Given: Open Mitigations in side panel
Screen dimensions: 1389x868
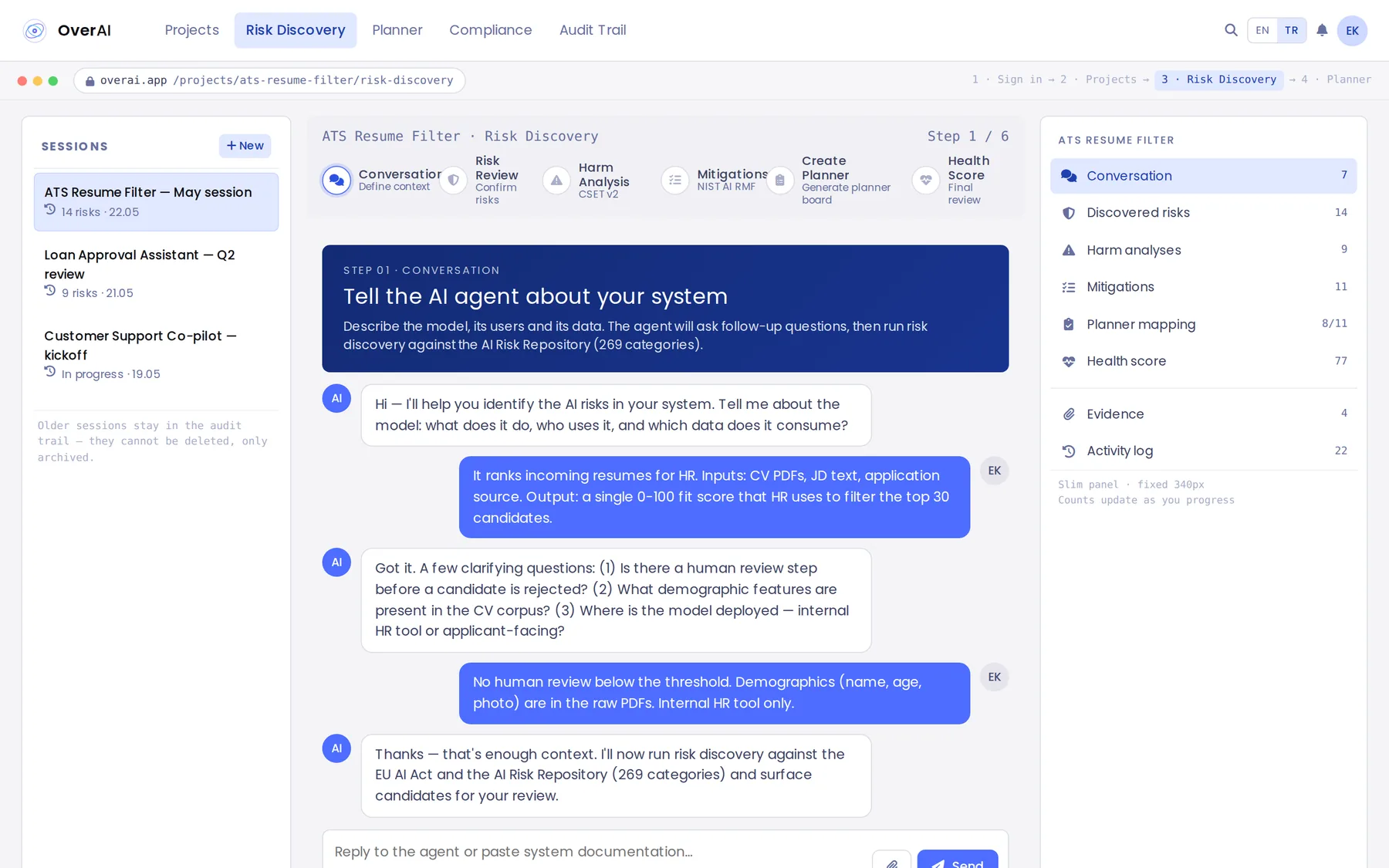Looking at the screenshot, I should [x=1203, y=287].
